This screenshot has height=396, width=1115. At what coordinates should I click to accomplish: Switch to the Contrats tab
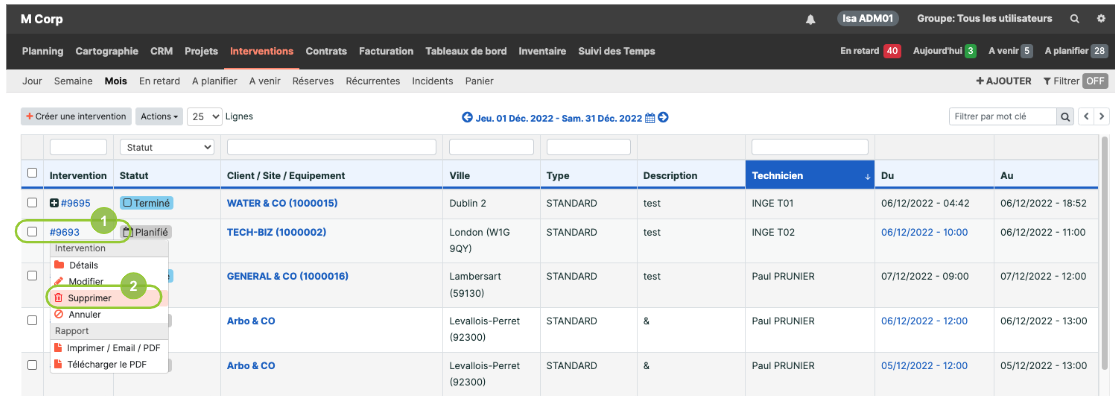[x=326, y=51]
